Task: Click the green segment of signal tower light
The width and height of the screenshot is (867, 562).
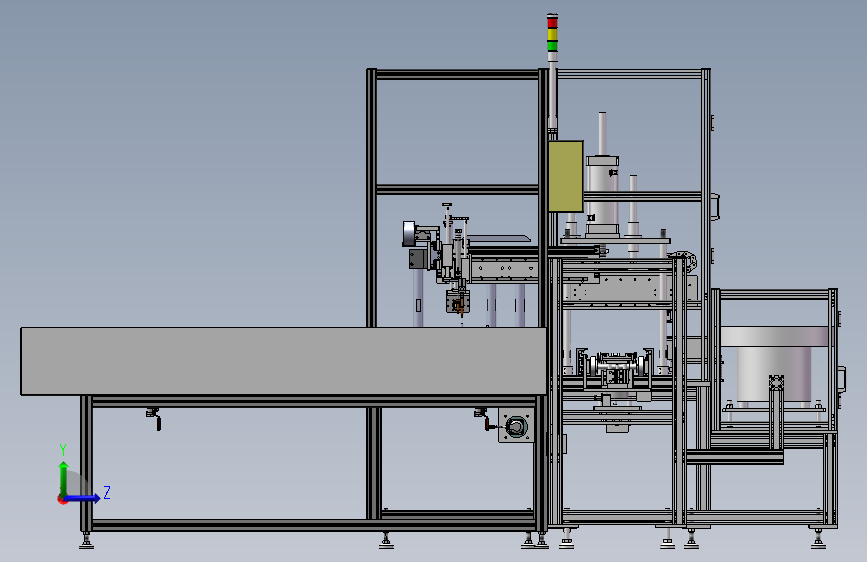Action: (x=552, y=45)
